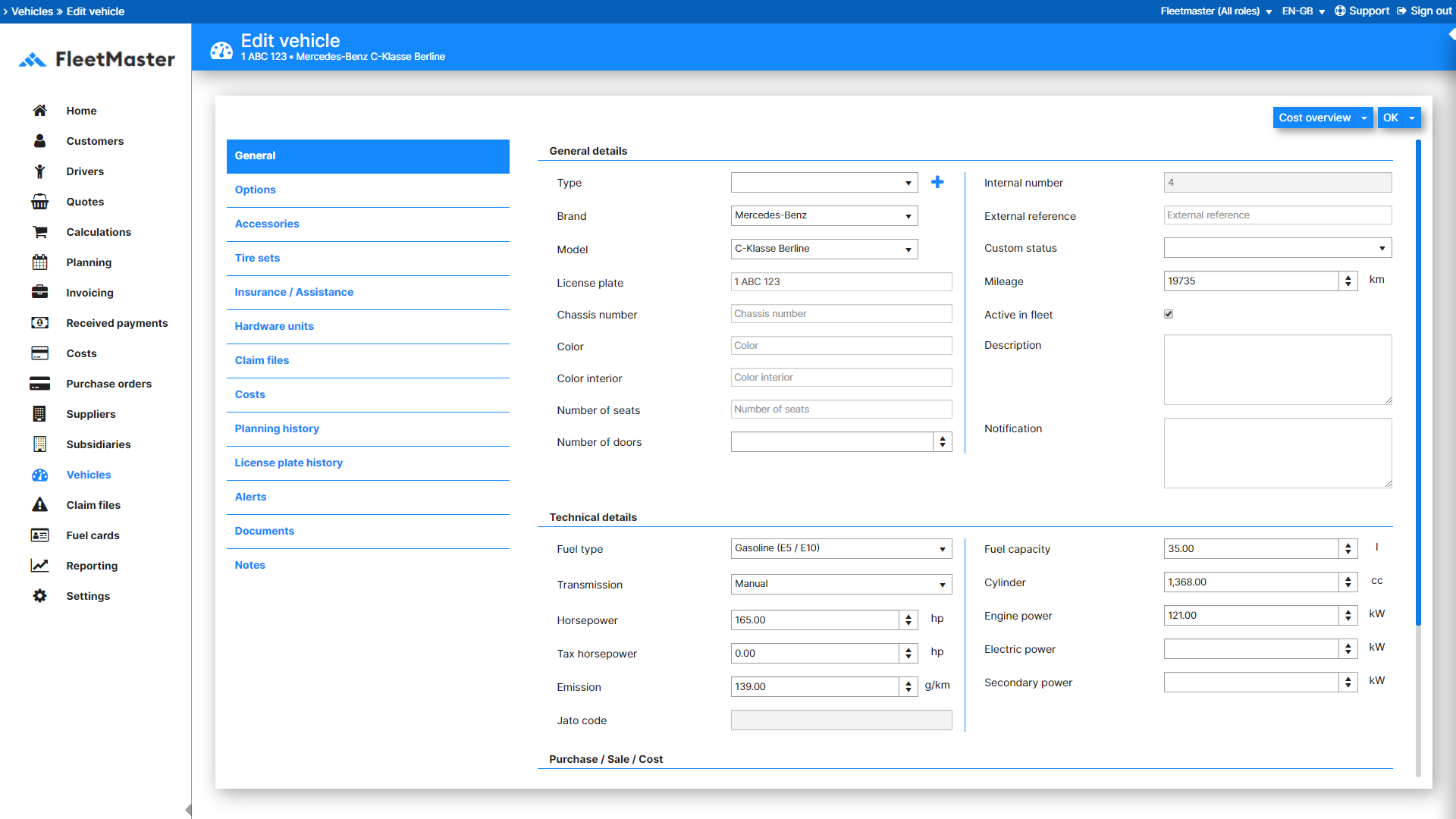Open the Insurance / Assistance tab
The height and width of the screenshot is (819, 1456).
click(368, 293)
